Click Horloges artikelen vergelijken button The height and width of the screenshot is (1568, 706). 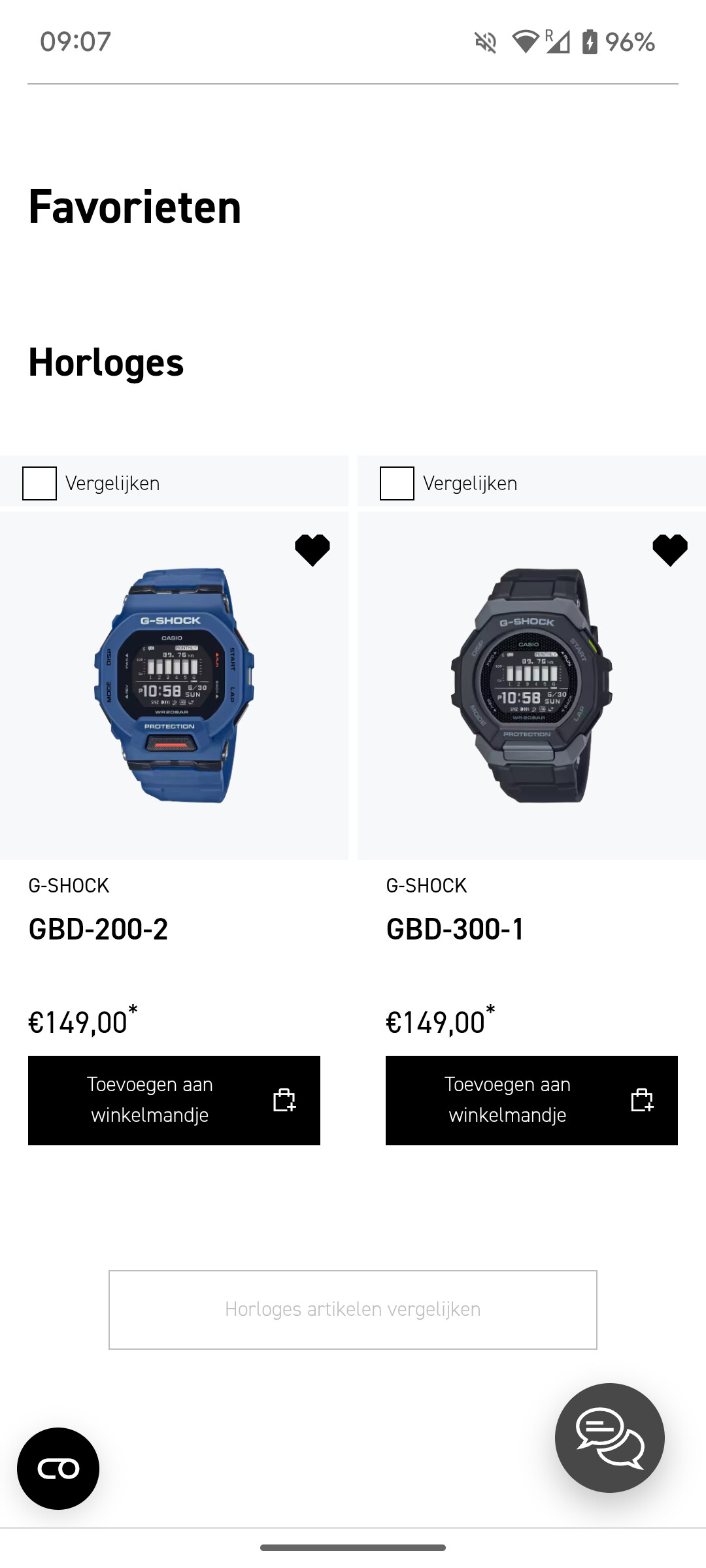353,1310
